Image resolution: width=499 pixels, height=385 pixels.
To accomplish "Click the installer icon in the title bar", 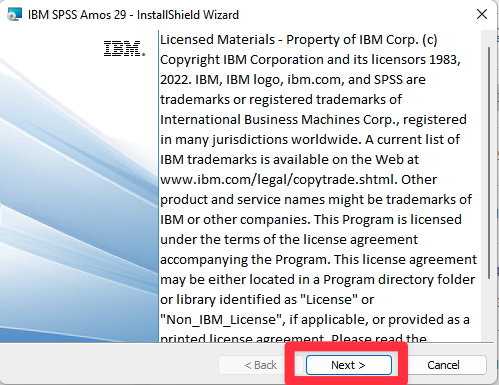I will [14, 14].
